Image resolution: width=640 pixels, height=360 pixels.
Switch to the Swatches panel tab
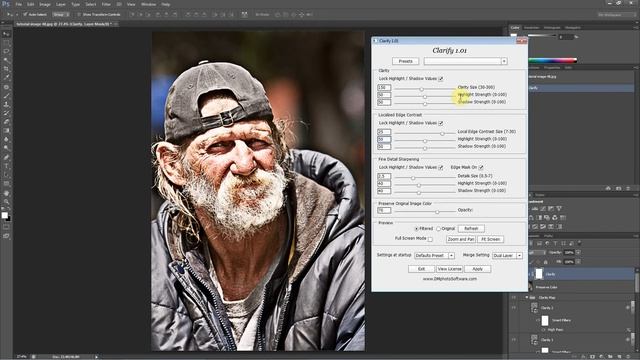531,28
